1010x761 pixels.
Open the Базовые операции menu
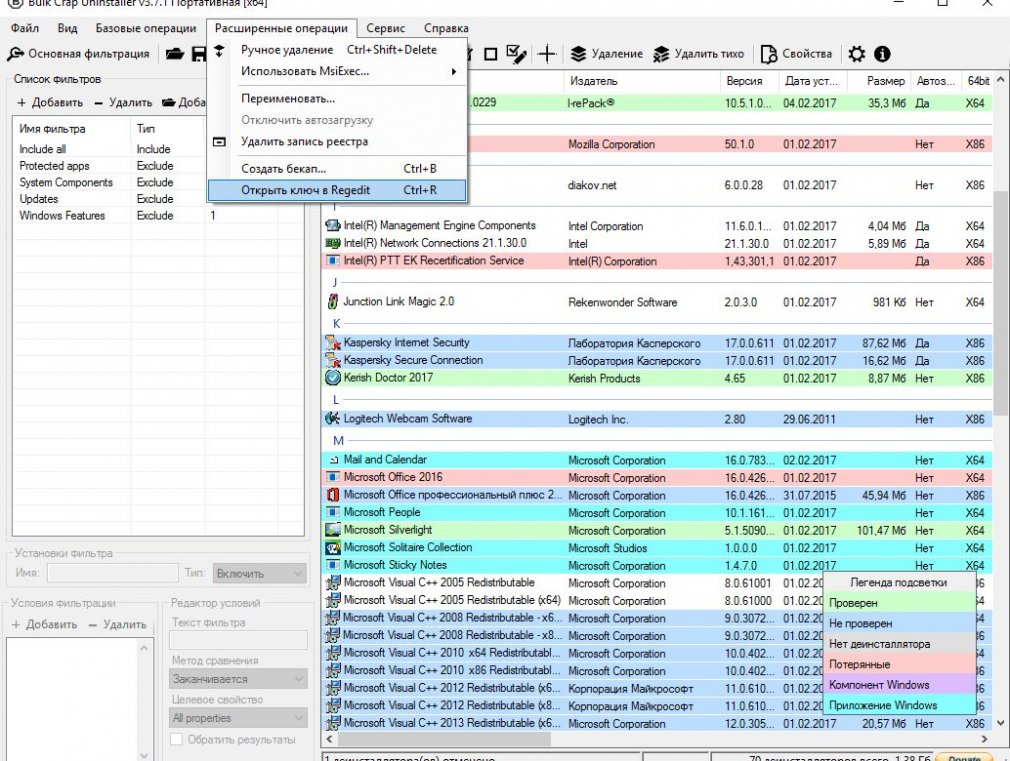(146, 28)
